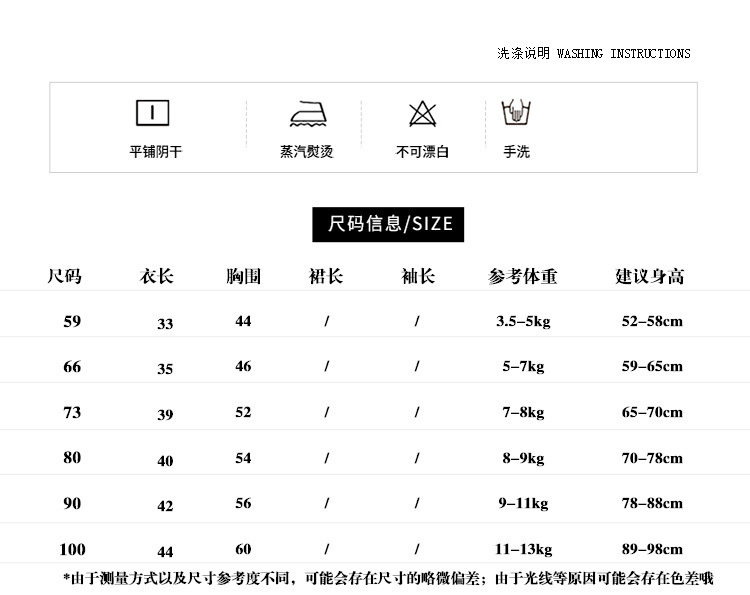750x595 pixels.
Task: Click the 59–65cm height cell
Action: (652, 366)
